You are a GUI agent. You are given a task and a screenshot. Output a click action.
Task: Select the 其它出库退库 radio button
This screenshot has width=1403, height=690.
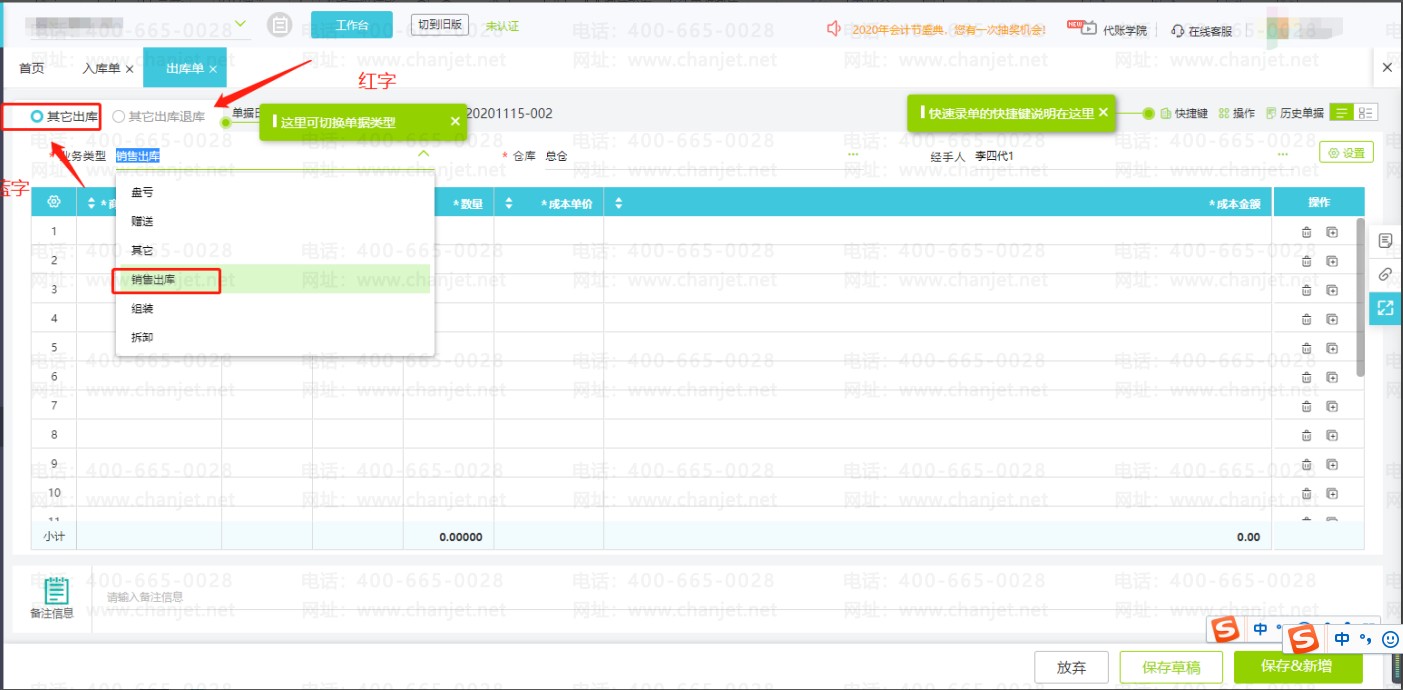click(119, 116)
